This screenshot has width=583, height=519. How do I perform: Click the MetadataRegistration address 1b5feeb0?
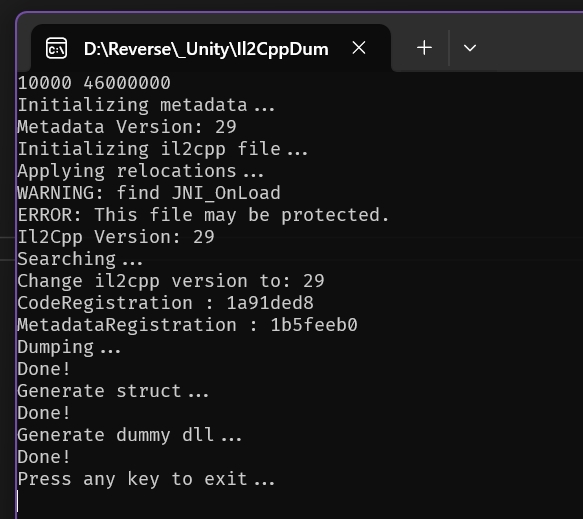point(314,325)
